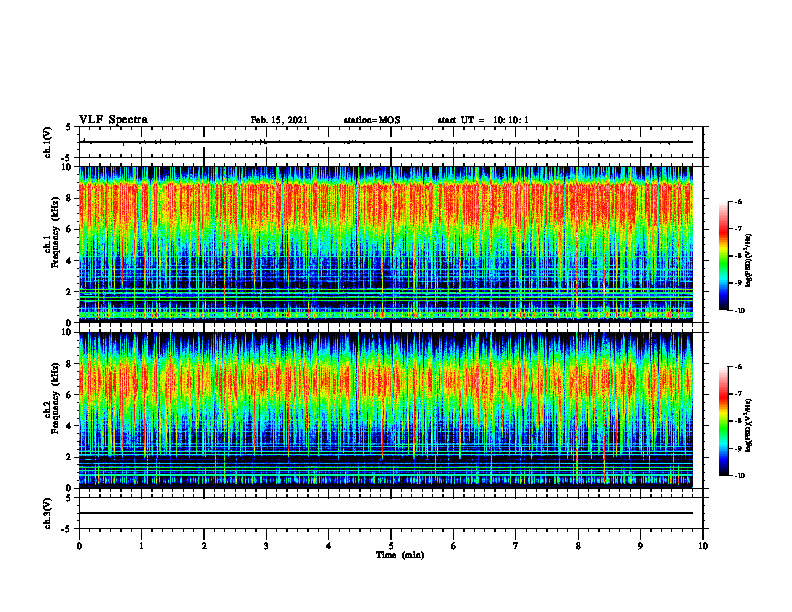Click the ch.1 frequency tick "10"
This screenshot has width=792, height=612.
(x=69, y=167)
